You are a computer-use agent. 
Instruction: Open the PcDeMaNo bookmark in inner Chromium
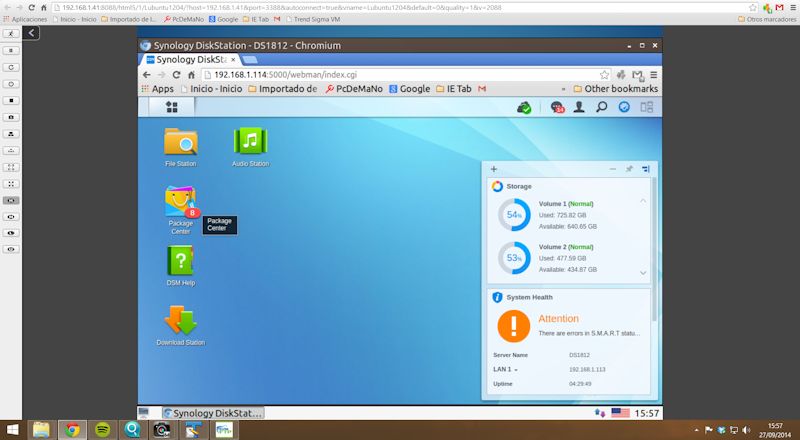click(354, 89)
